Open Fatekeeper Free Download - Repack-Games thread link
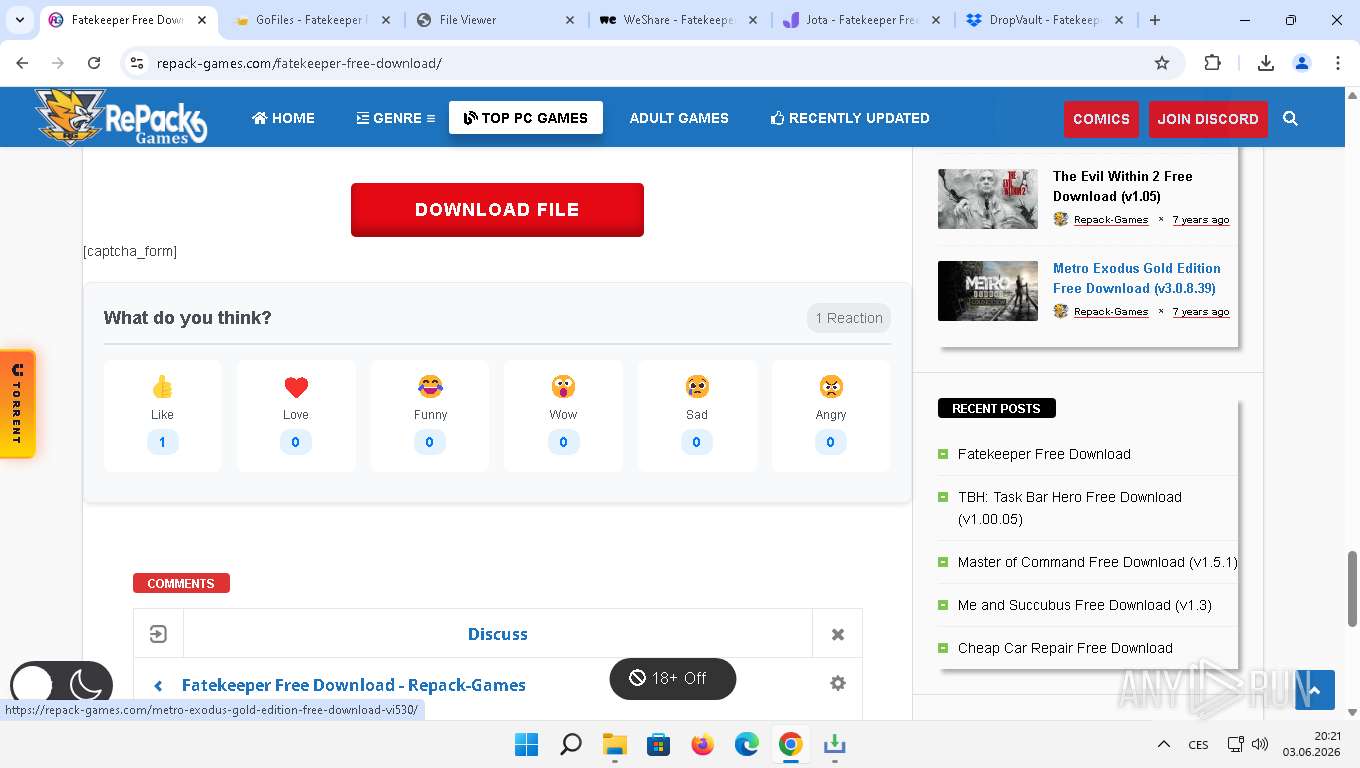This screenshot has width=1360, height=768. point(354,685)
